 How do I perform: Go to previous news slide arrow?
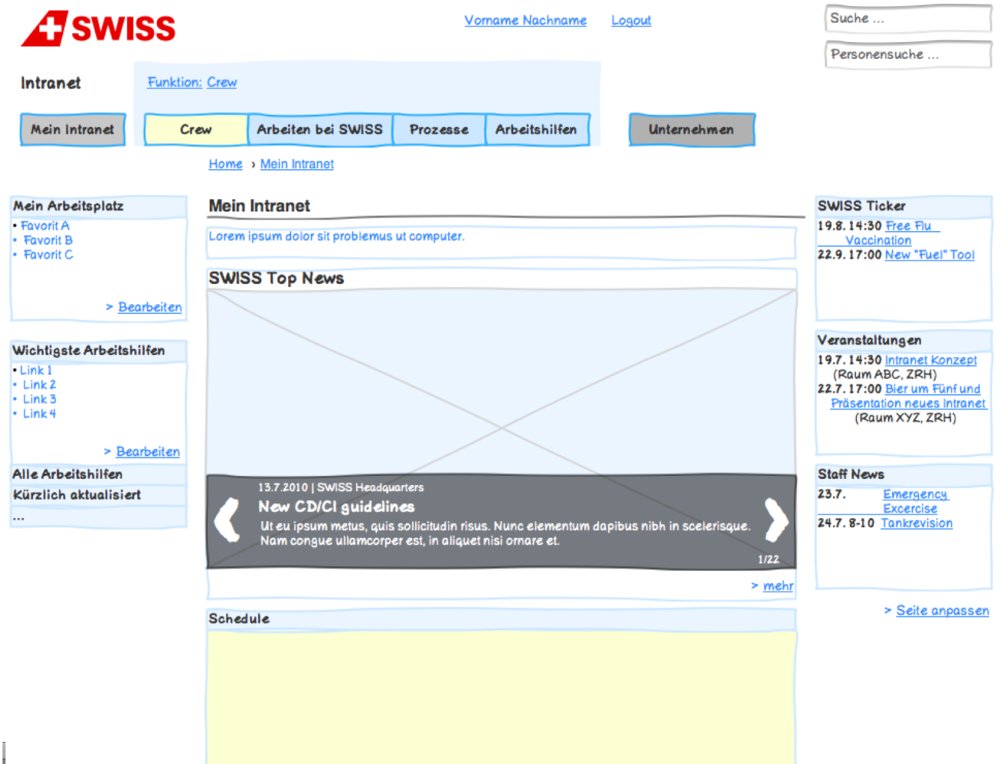point(227,520)
